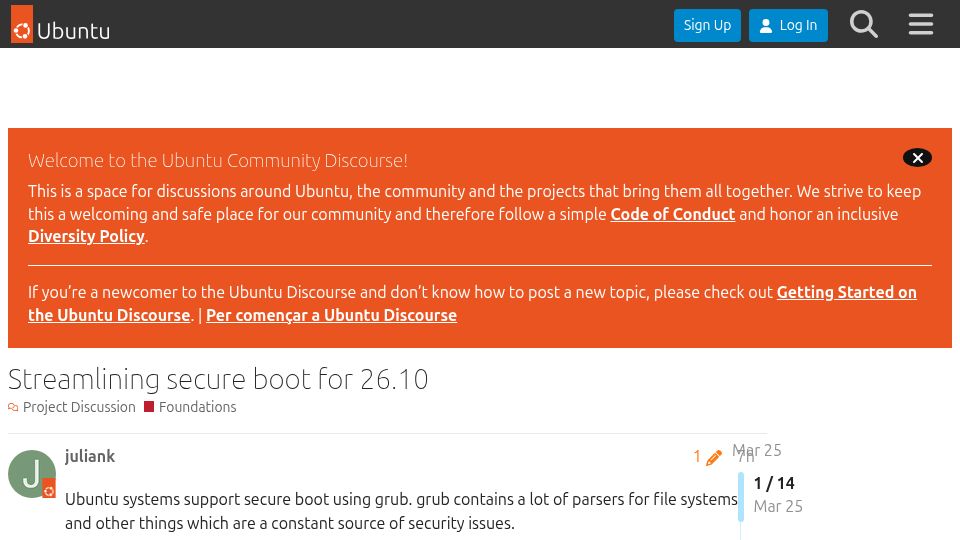This screenshot has width=960, height=540.
Task: Click the Mar 25 date below the 1 / 14 counter
Action: point(778,506)
